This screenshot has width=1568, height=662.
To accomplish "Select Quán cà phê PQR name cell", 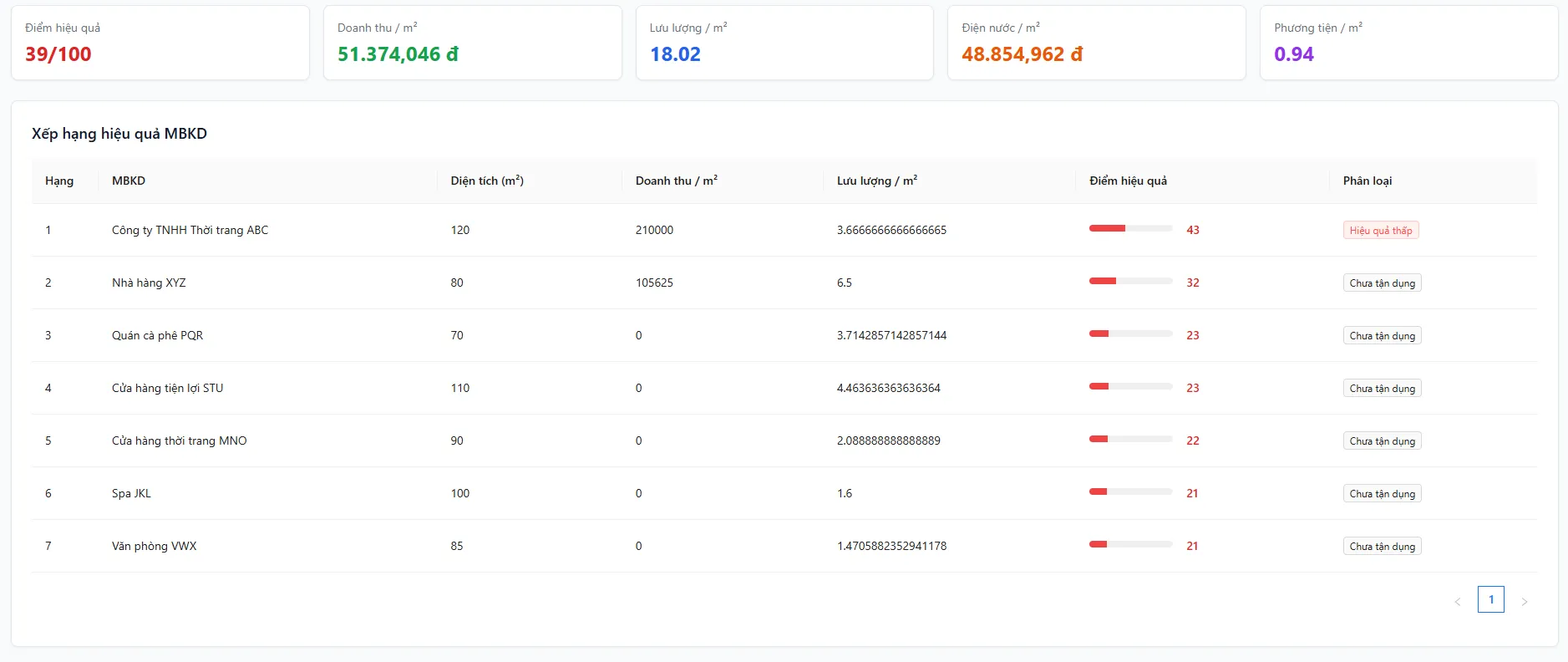I will [x=158, y=335].
